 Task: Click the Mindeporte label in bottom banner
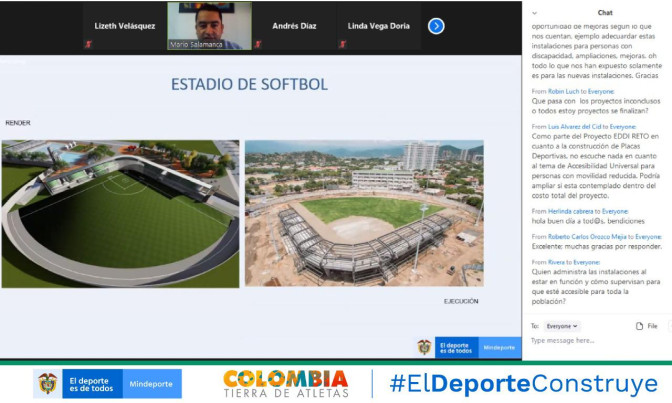tap(151, 384)
